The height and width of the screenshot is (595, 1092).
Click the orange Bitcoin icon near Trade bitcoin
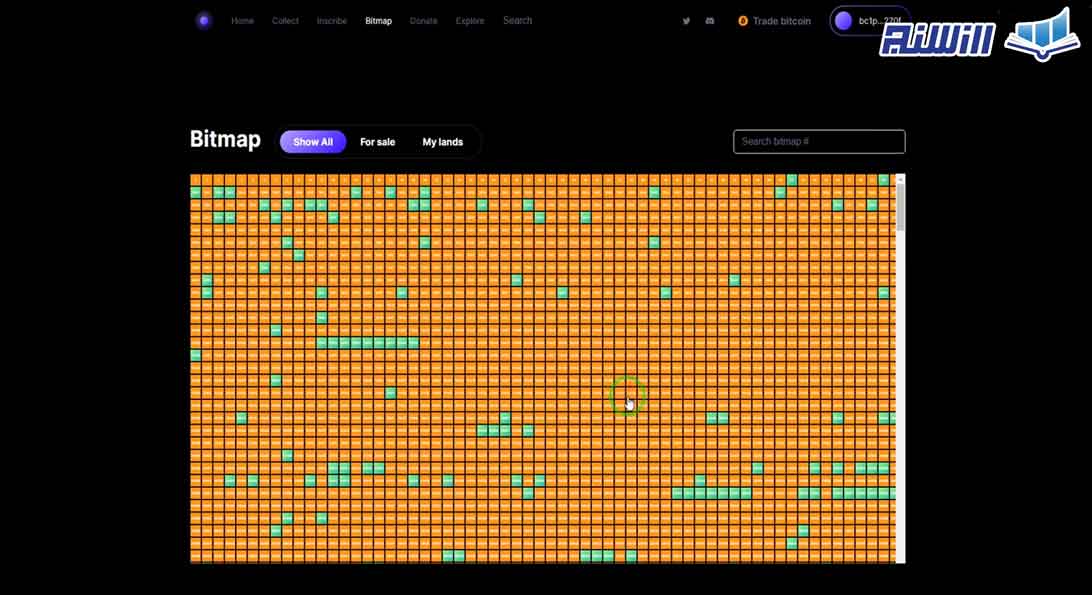click(742, 20)
